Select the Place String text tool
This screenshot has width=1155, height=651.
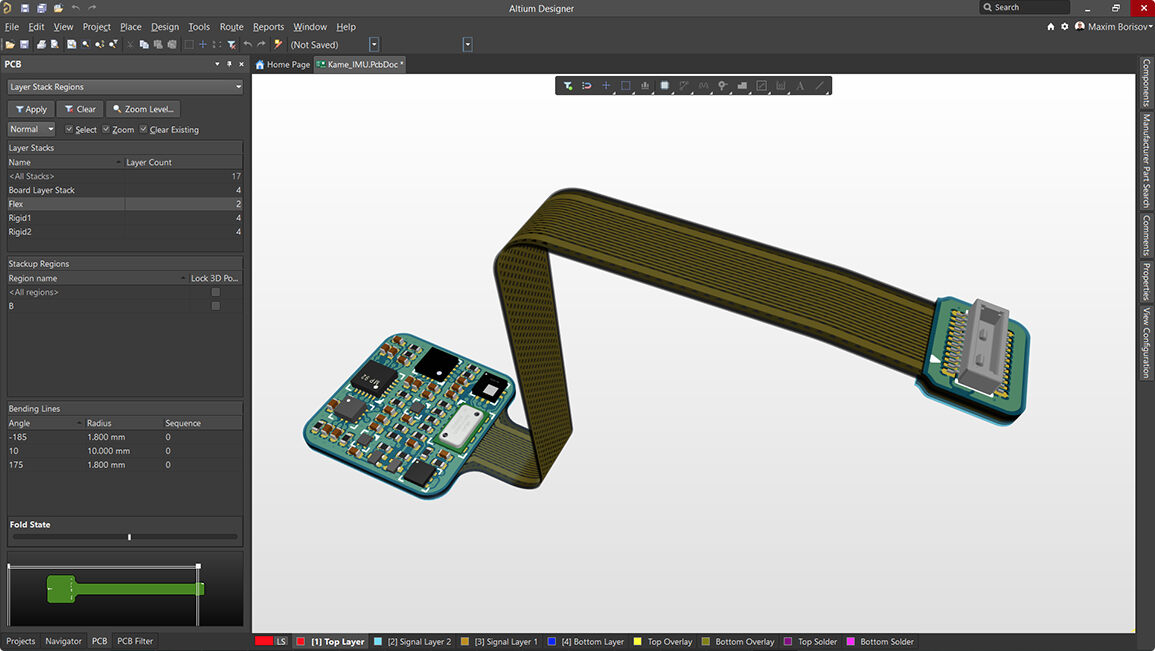(800, 86)
